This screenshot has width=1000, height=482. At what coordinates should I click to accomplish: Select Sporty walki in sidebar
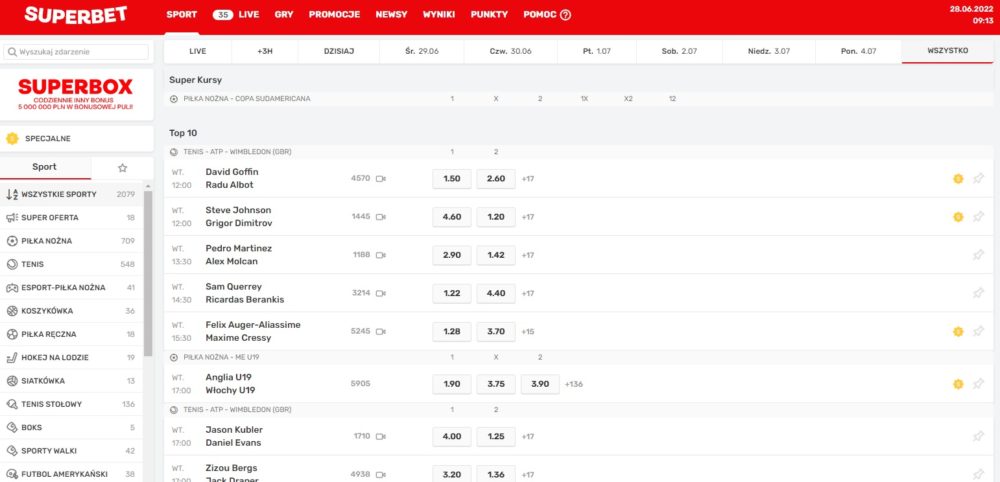[x=71, y=451]
